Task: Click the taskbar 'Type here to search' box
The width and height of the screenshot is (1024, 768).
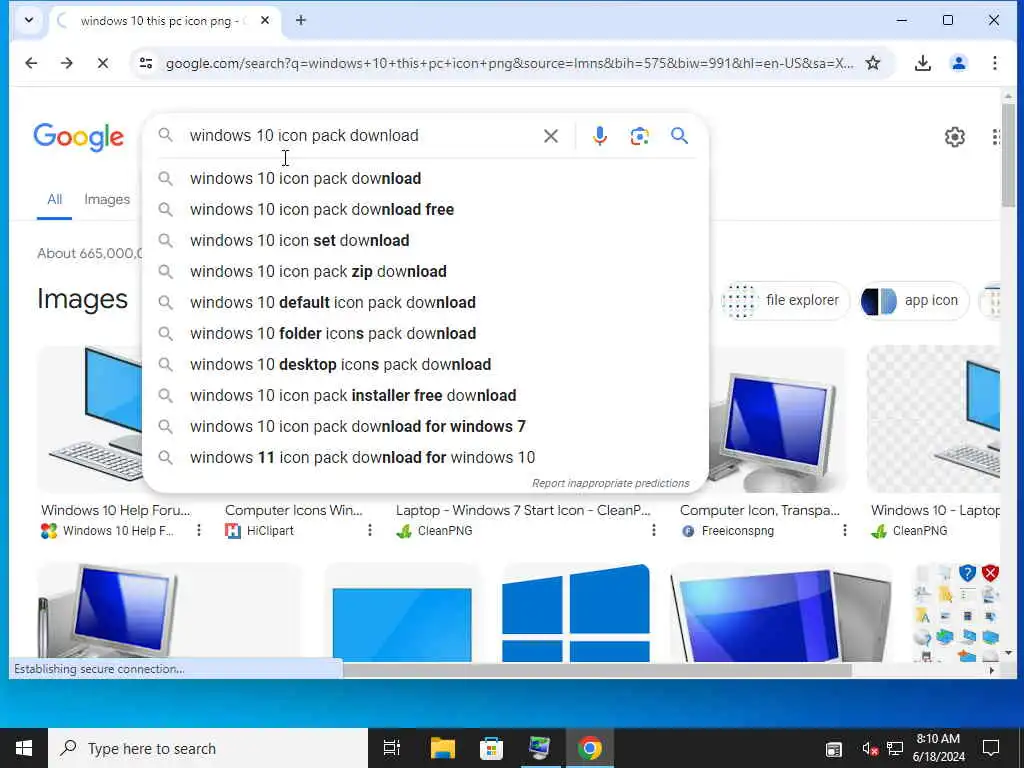Action: click(208, 748)
